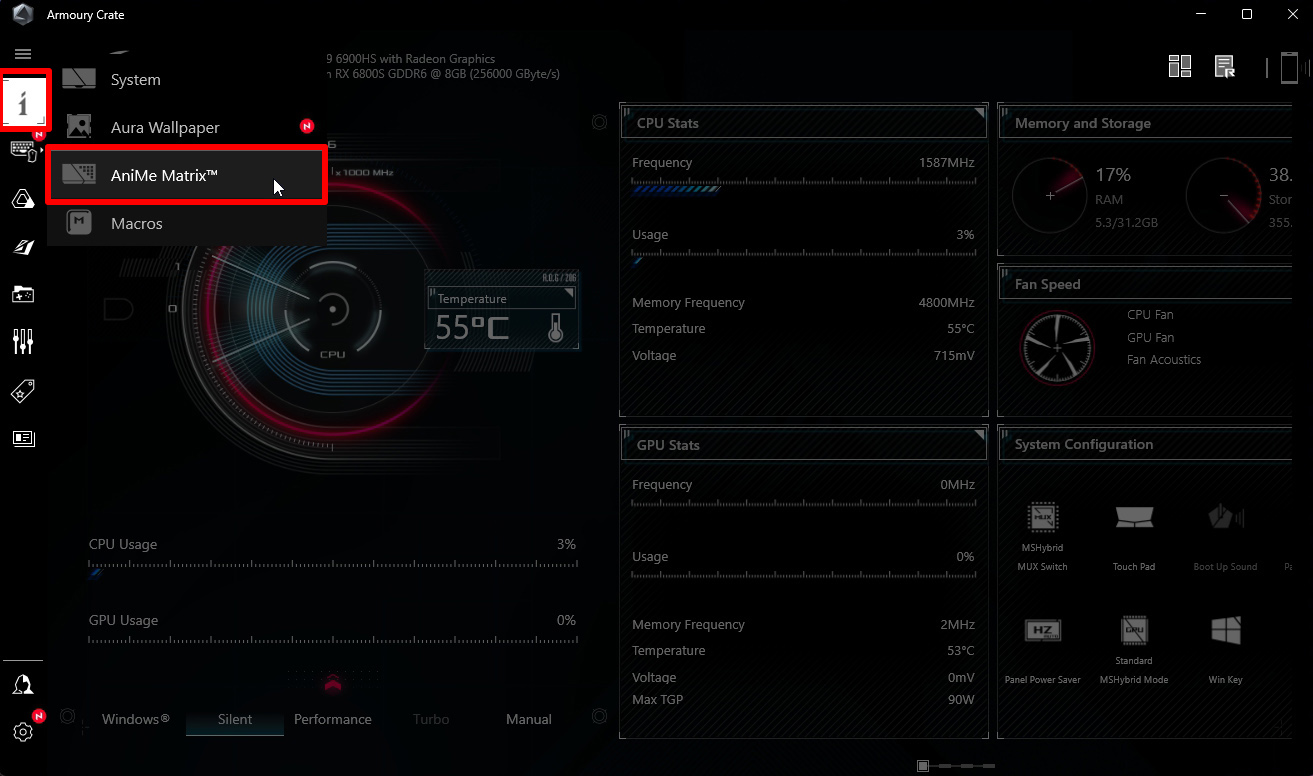Click the CPU Stats panel title
Image resolution: width=1313 pixels, height=776 pixels.
[668, 123]
